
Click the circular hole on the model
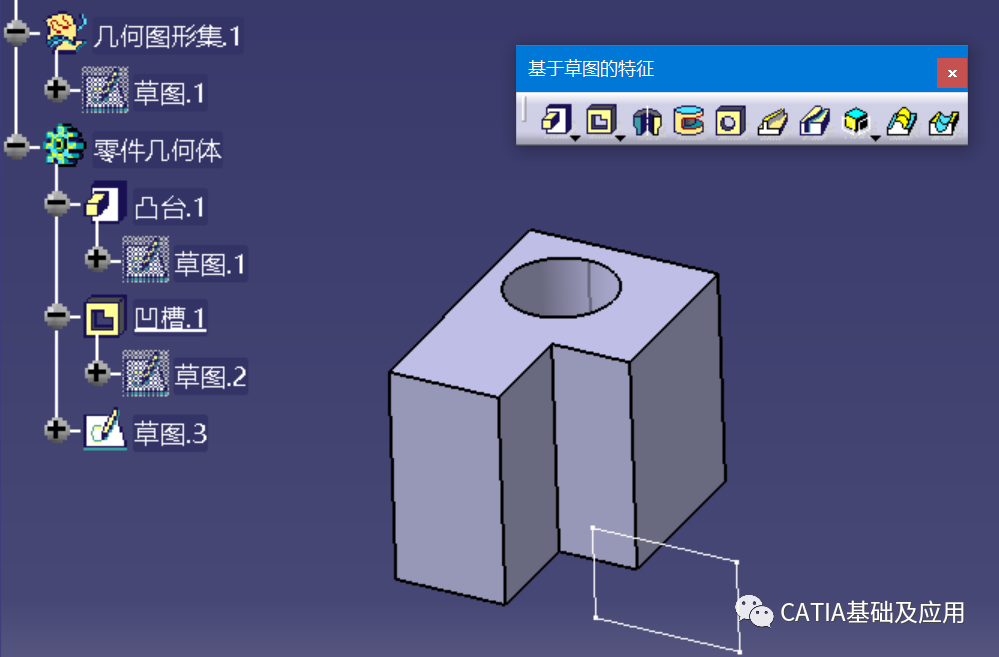click(x=561, y=287)
